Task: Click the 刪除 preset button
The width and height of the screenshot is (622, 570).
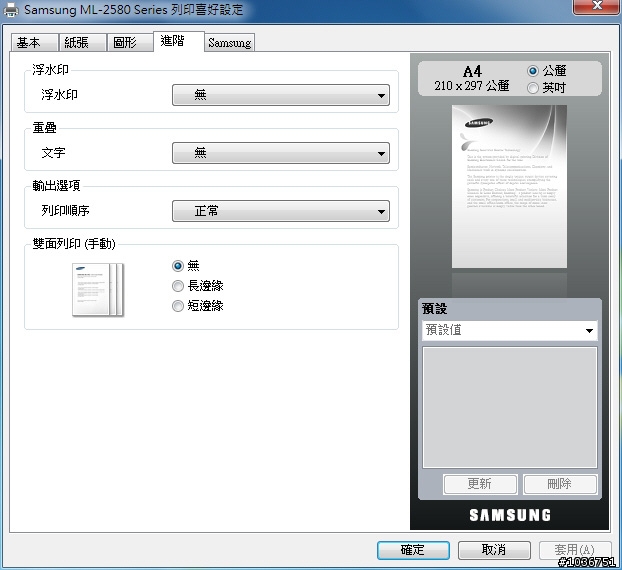Action: (x=560, y=484)
